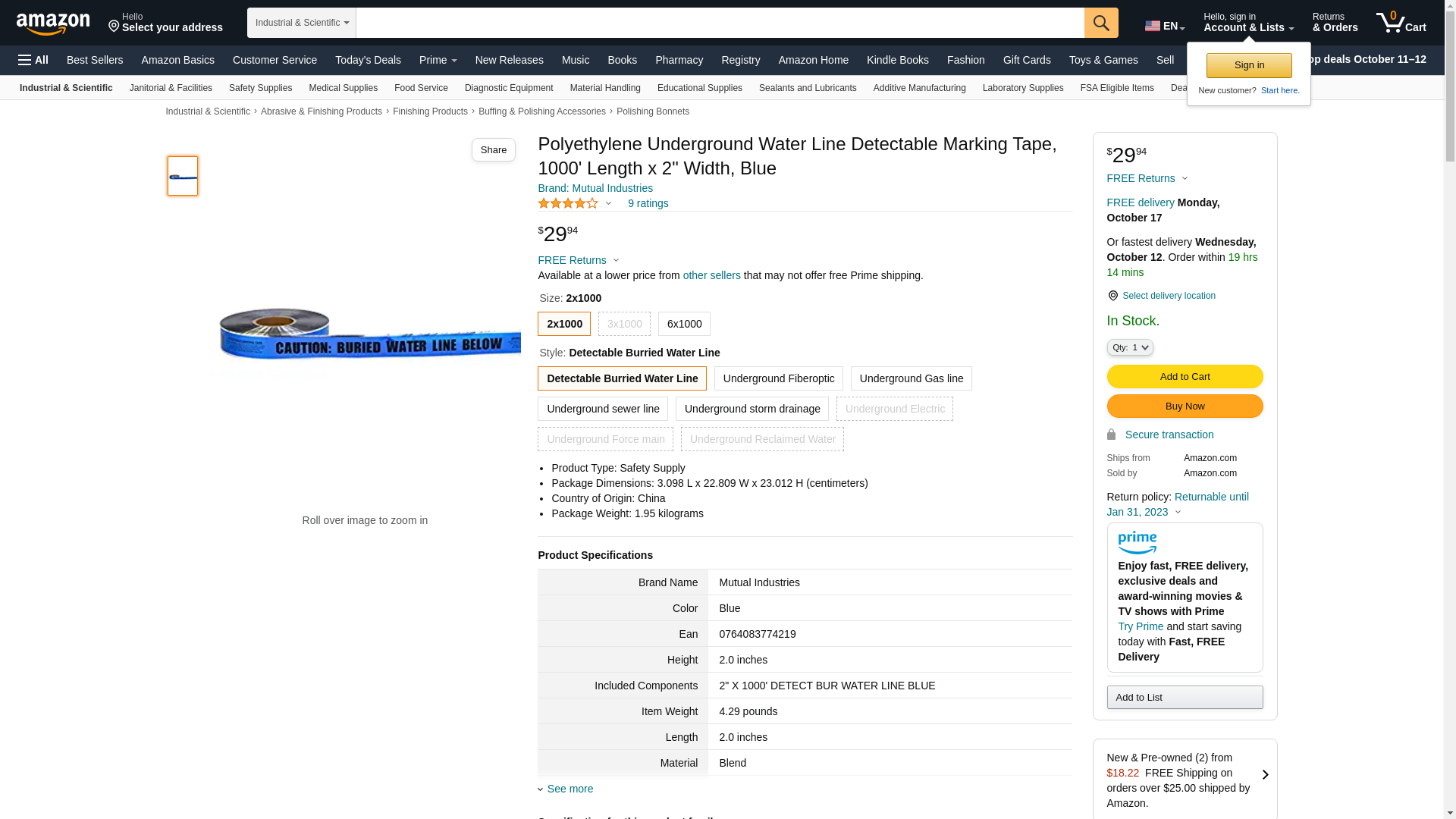Click the star rating icons
Viewport: 1456px width, 819px height.
click(x=568, y=203)
